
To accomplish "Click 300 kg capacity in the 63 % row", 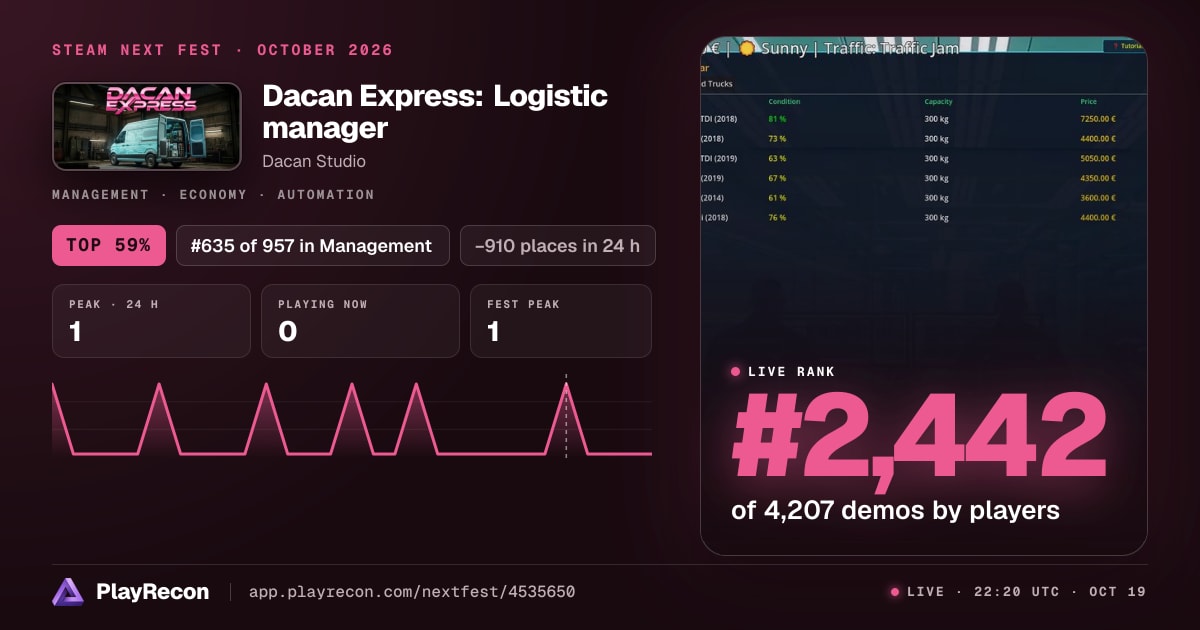I will 936,159.
